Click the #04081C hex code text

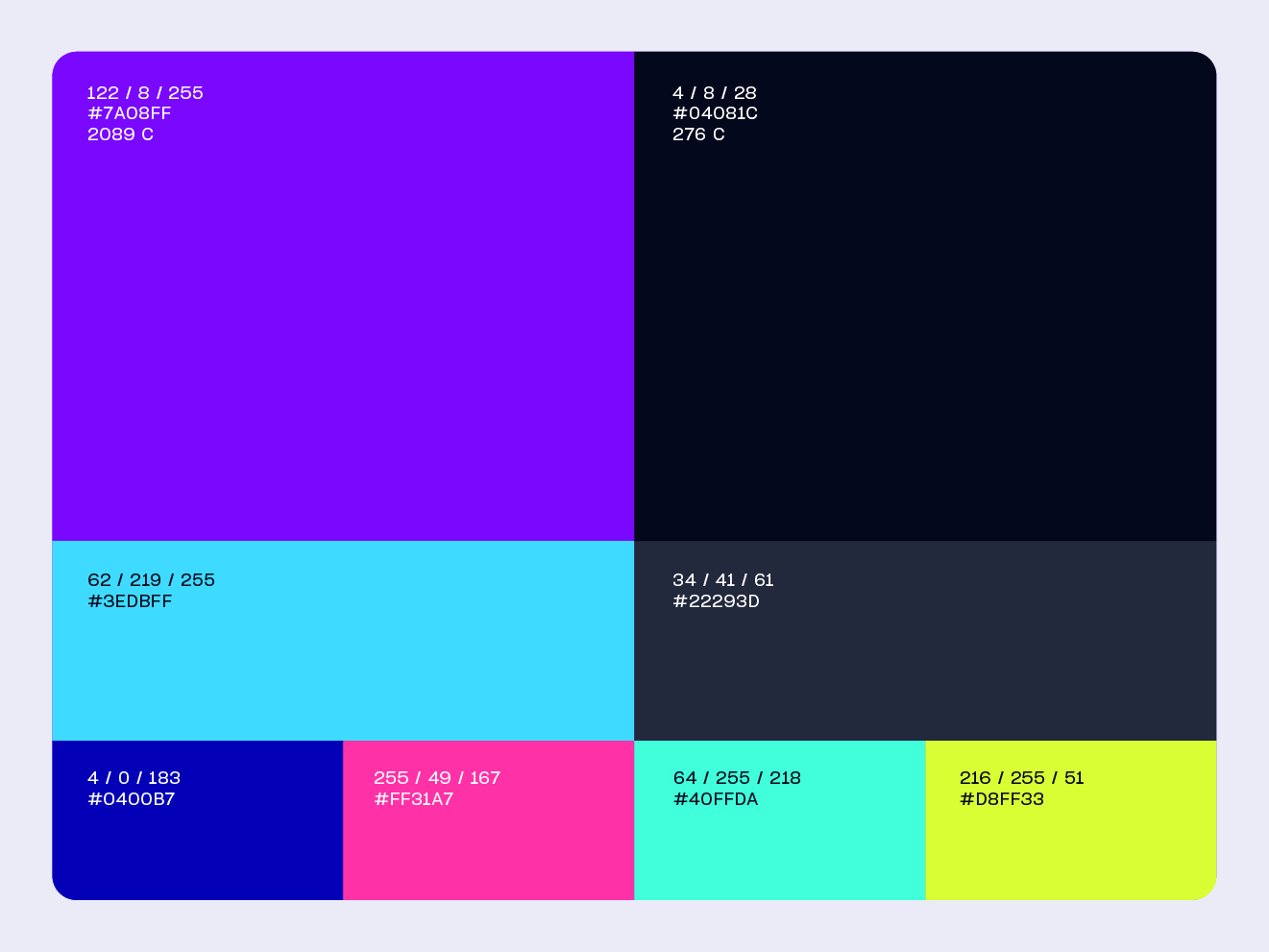point(715,113)
